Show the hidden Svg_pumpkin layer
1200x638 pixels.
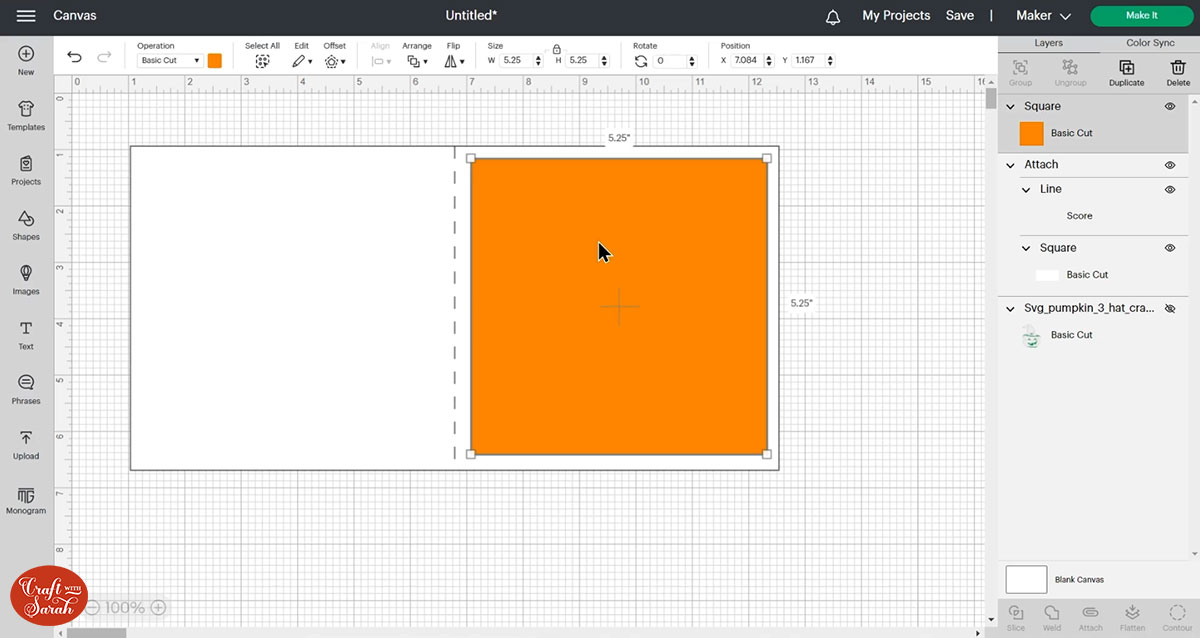tap(1170, 309)
